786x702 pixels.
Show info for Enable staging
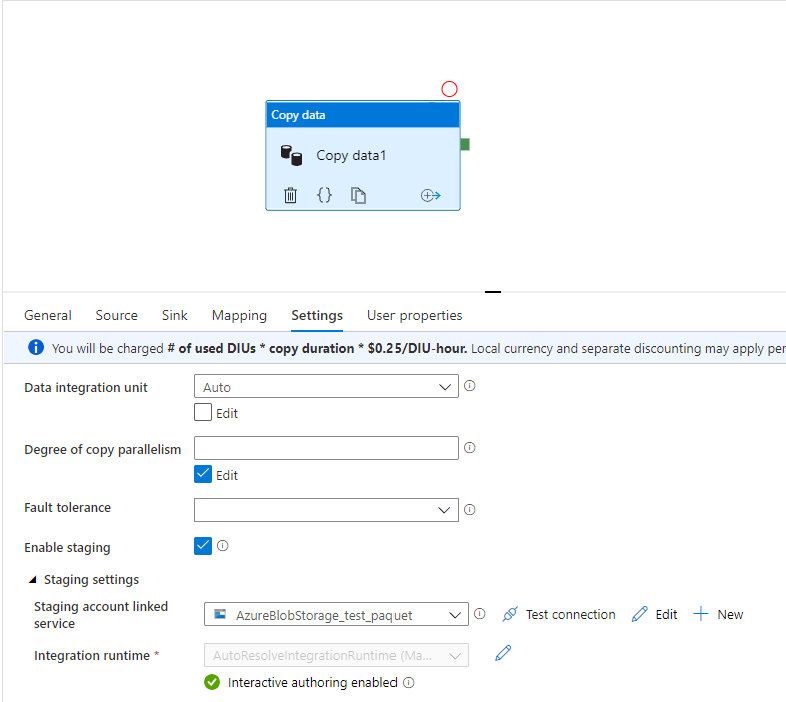(x=223, y=546)
